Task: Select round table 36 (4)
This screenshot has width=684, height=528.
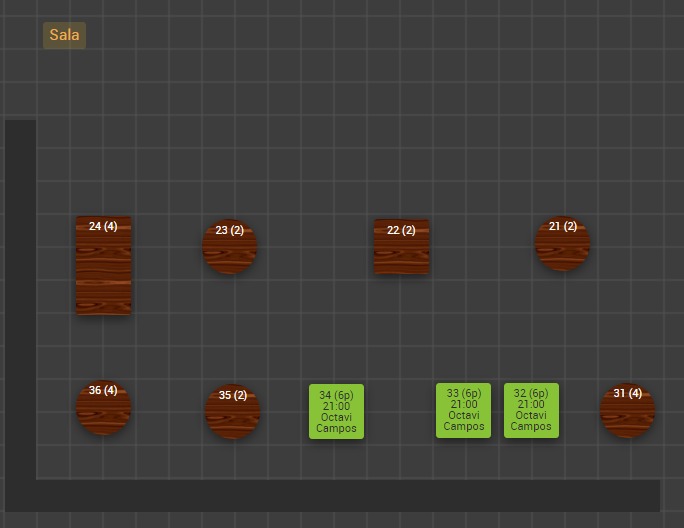Action: [x=103, y=408]
